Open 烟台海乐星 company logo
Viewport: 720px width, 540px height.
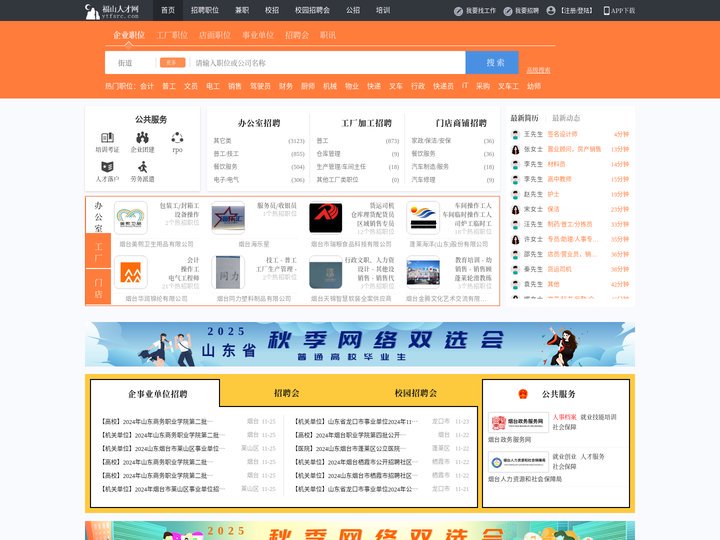click(228, 218)
